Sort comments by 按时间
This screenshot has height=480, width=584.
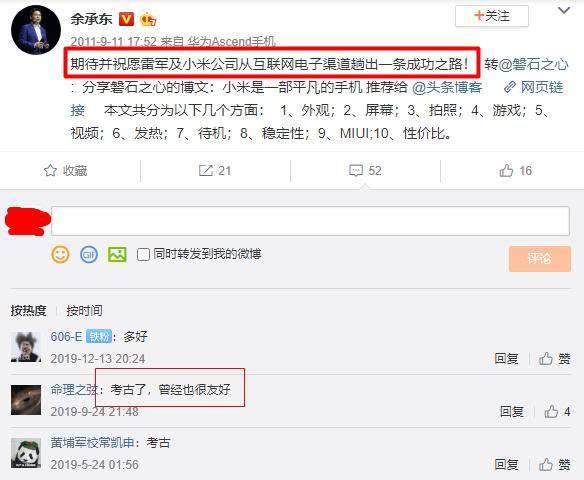tap(85, 310)
